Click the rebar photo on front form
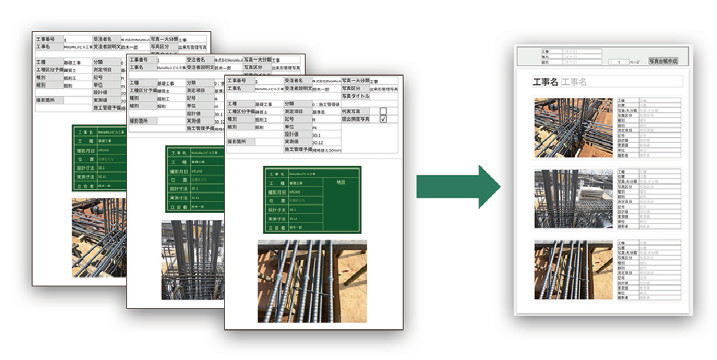Screen dimensions: 717x360 click(x=312, y=281)
